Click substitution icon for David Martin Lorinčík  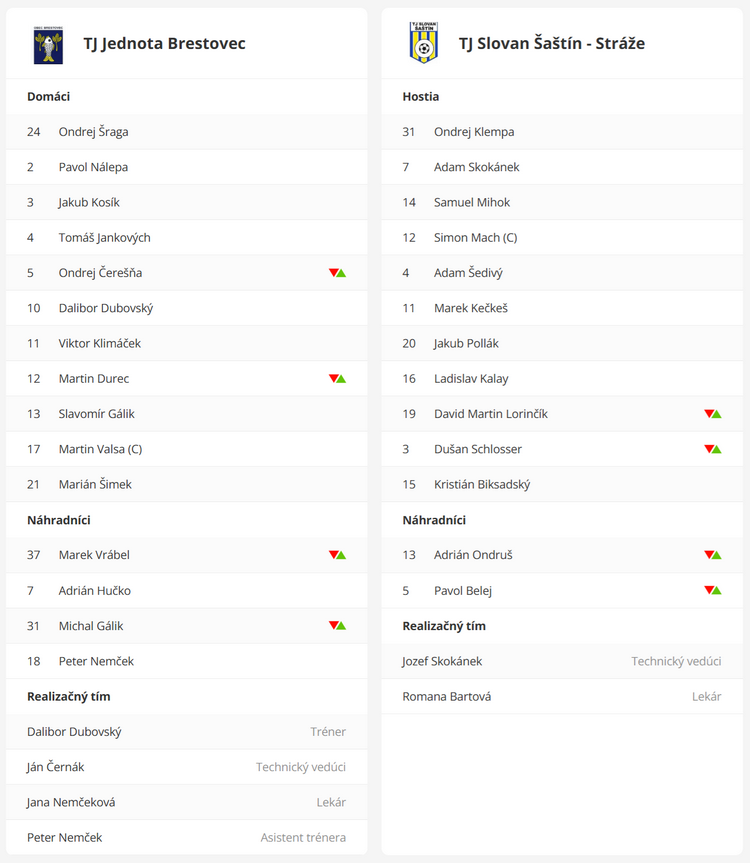[713, 414]
